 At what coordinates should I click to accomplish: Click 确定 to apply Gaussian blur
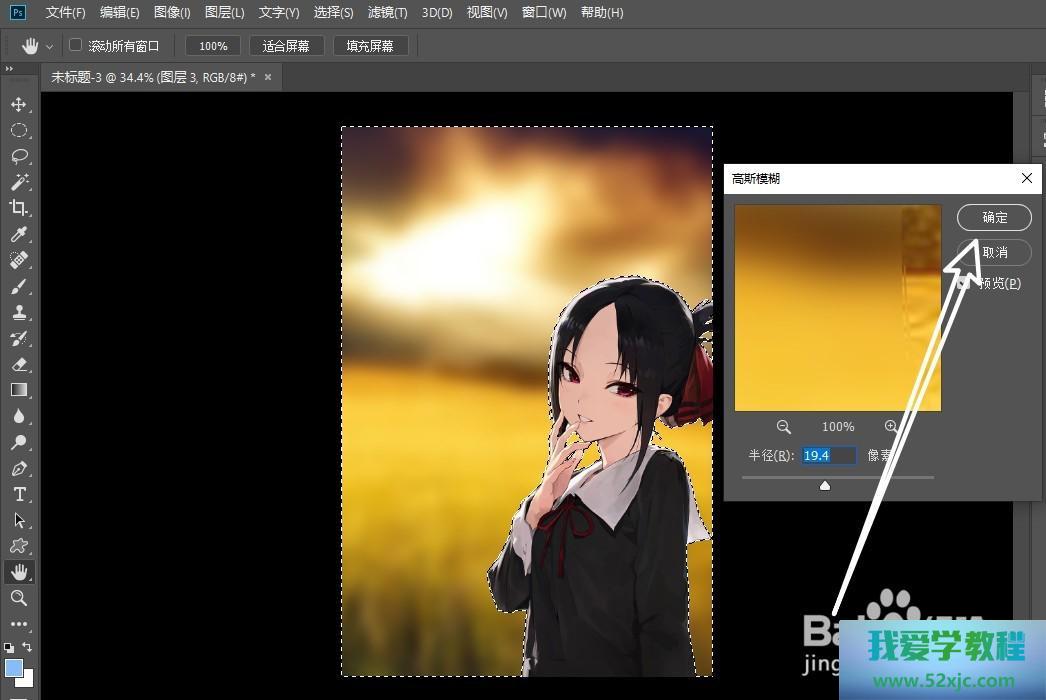click(994, 217)
